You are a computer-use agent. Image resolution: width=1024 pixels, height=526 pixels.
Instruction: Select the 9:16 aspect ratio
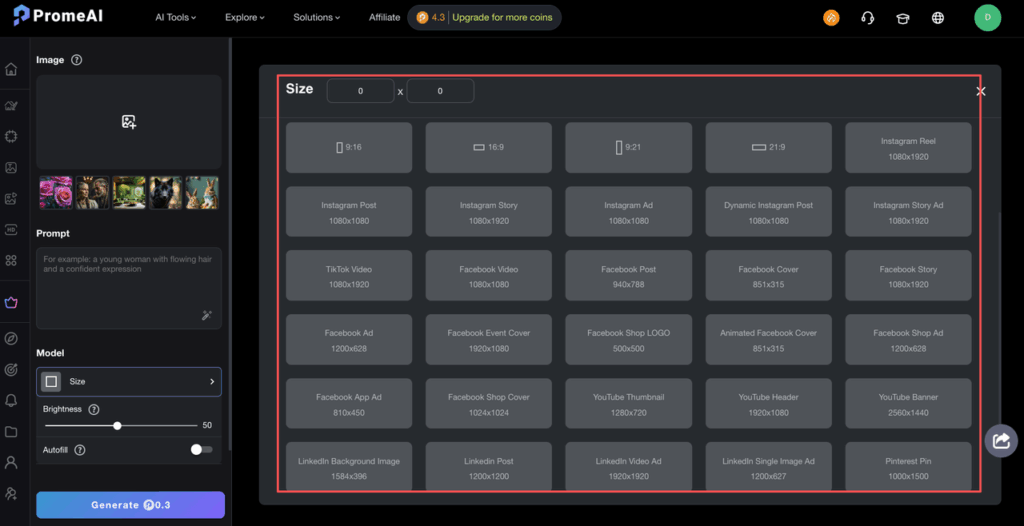tap(349, 148)
